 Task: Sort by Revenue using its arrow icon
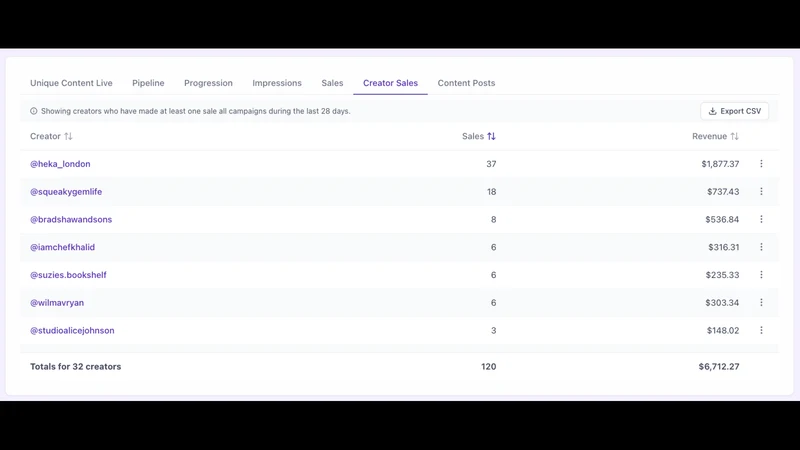point(734,136)
